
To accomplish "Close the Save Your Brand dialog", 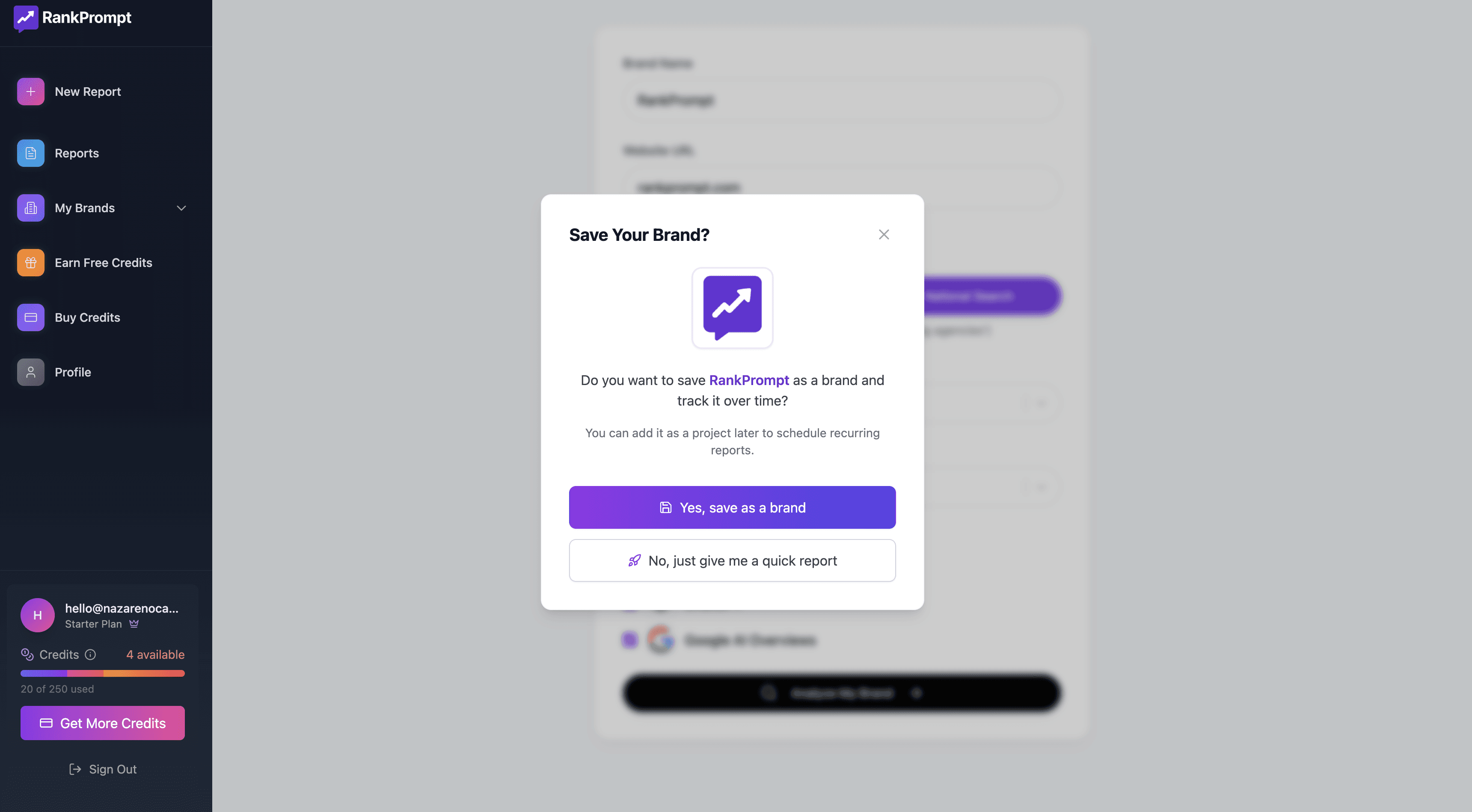I will pos(884,235).
